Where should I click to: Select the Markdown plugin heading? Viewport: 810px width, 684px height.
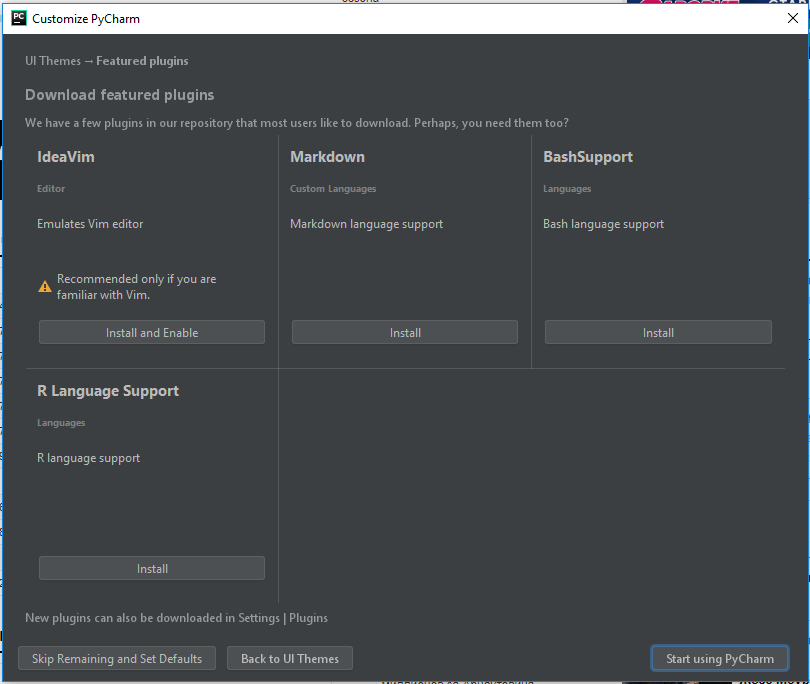pyautogui.click(x=328, y=157)
